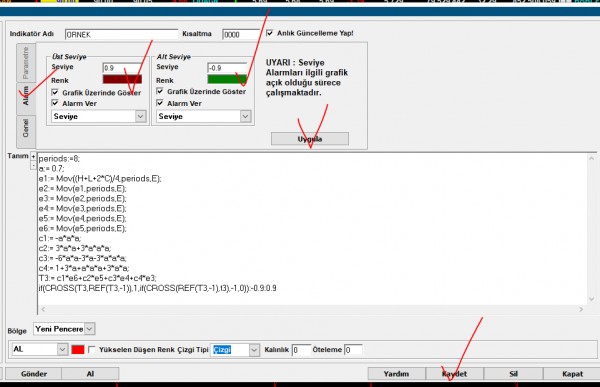Viewport: 600px width, 387px height.
Task: Click the horizontal scroll-right arrow in editor
Action: (x=581, y=309)
